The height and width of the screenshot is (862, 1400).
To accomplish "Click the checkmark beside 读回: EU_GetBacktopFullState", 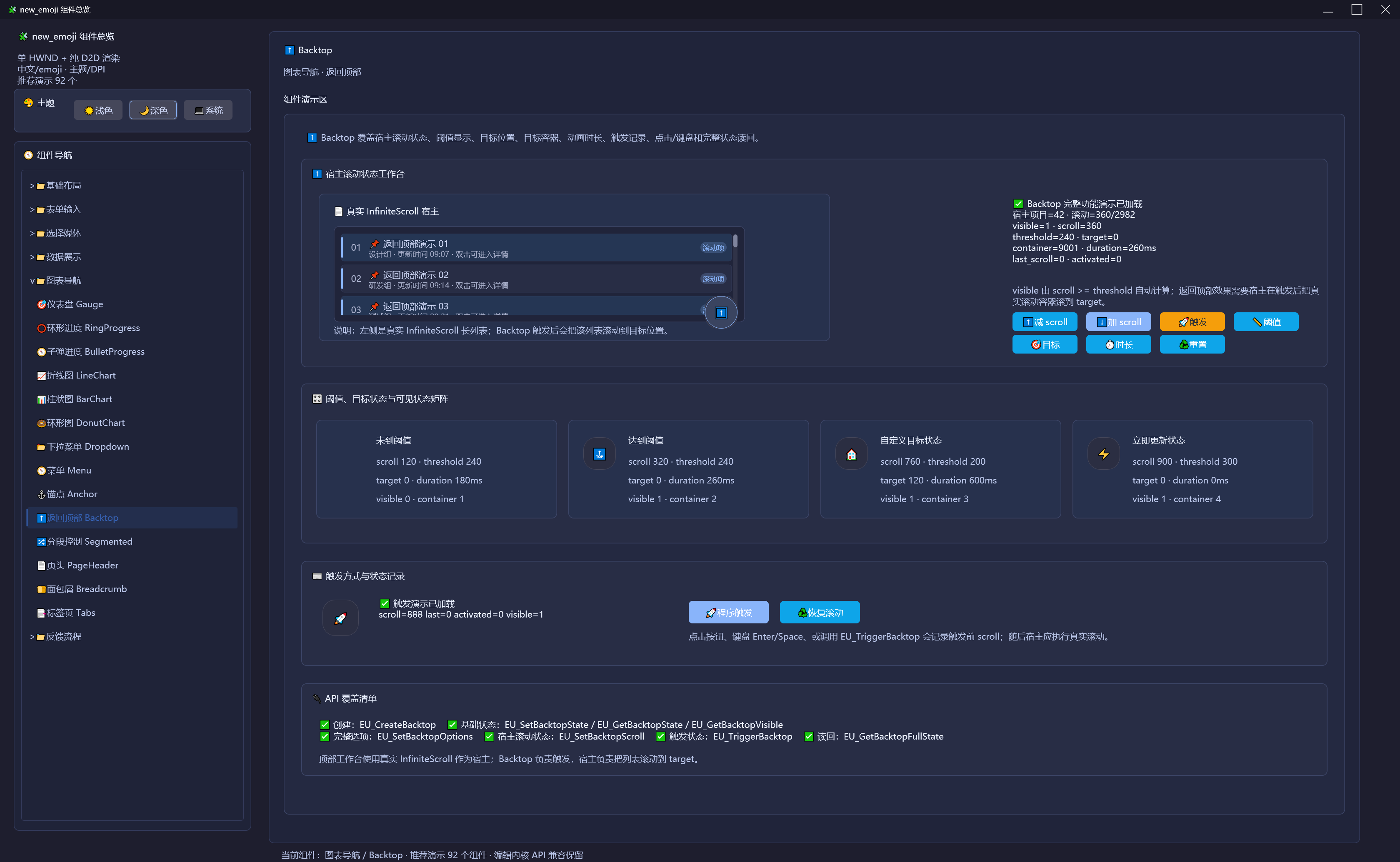I will click(809, 737).
